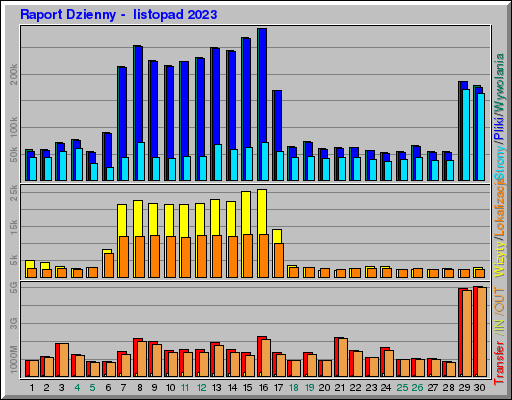Click the blue files bar for day 8
Image resolution: width=512 pixels, height=400 pixels.
click(139, 94)
